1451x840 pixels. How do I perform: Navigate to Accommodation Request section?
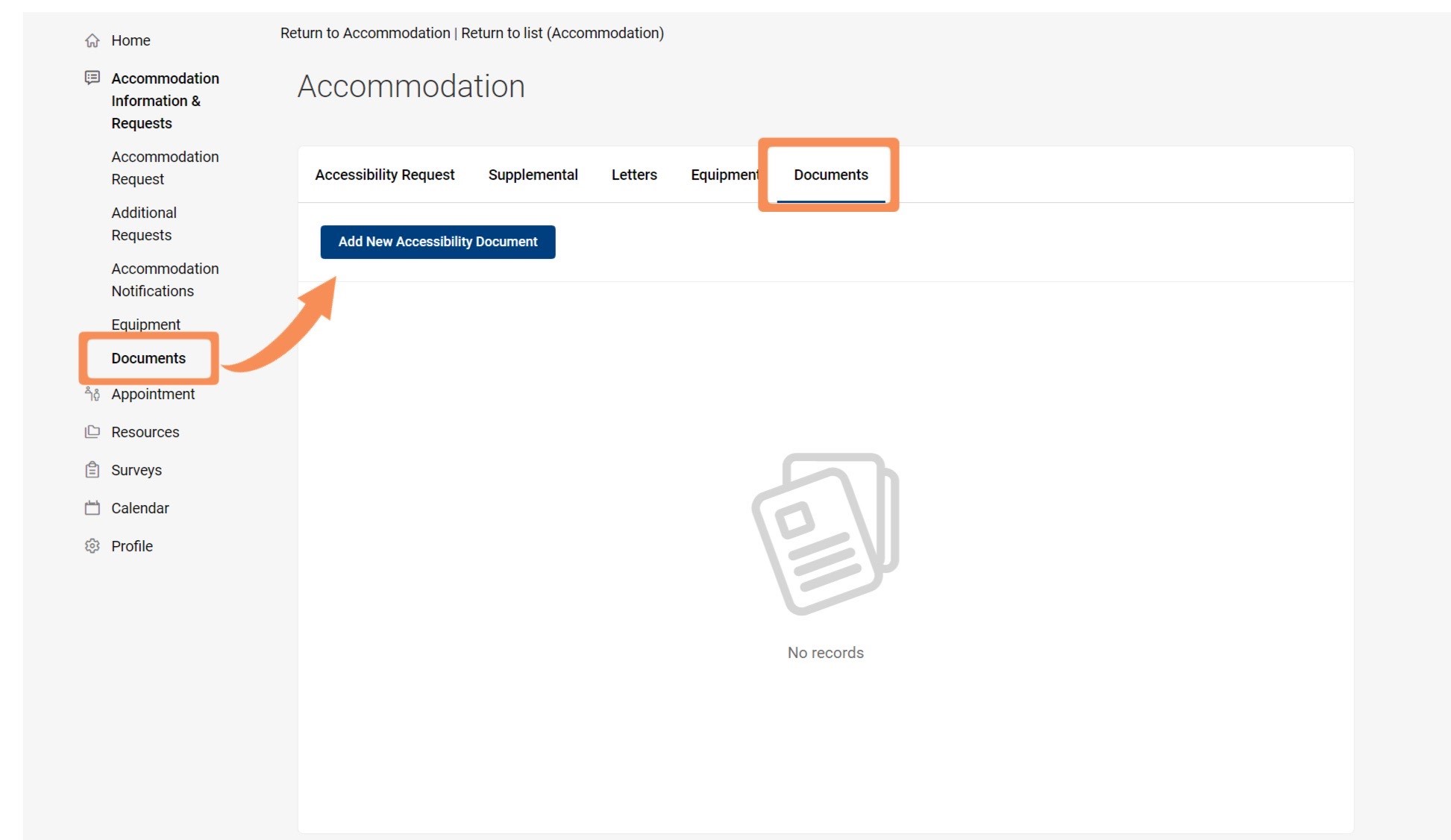pyautogui.click(x=165, y=167)
